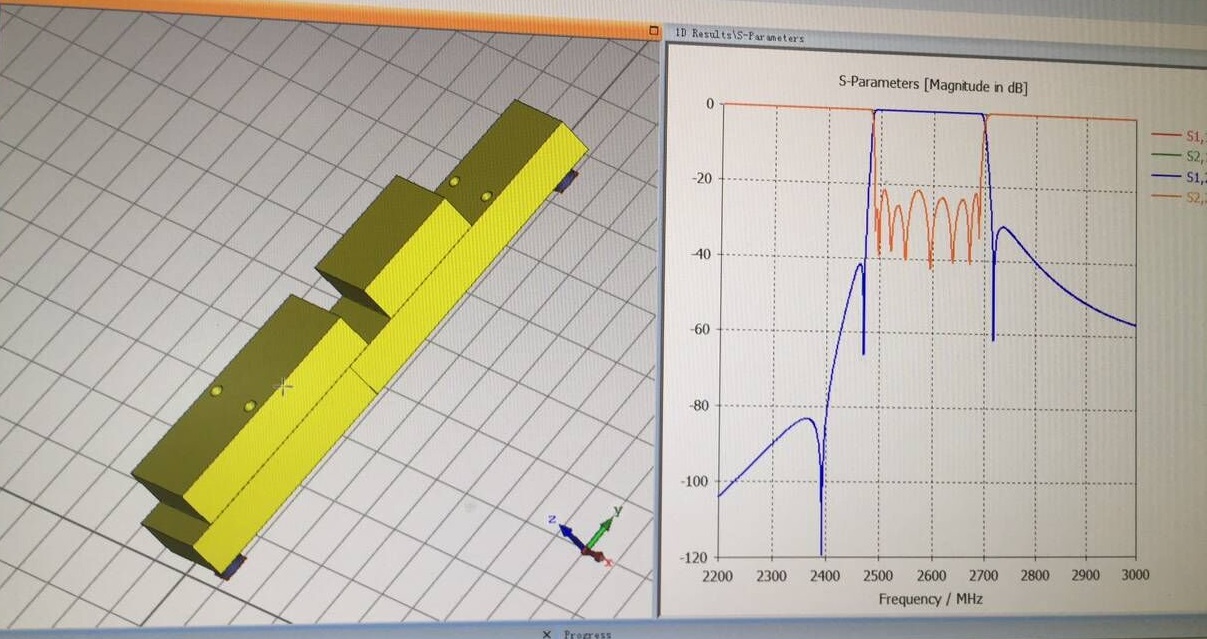
Task: Close the Progress panel with its X
Action: (x=546, y=634)
